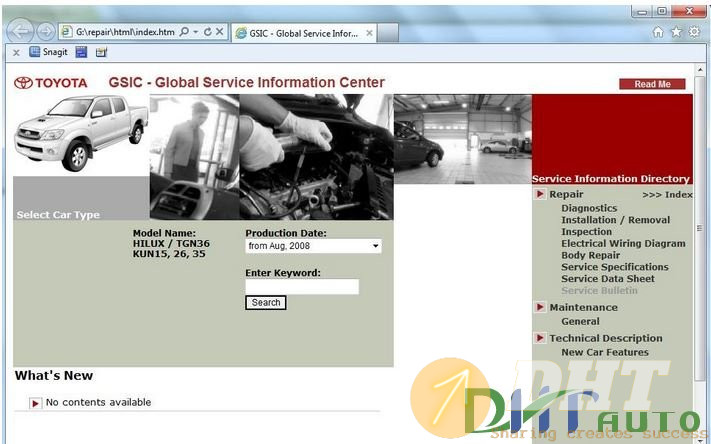Open the address bar dropdown arrow

pos(196,32)
